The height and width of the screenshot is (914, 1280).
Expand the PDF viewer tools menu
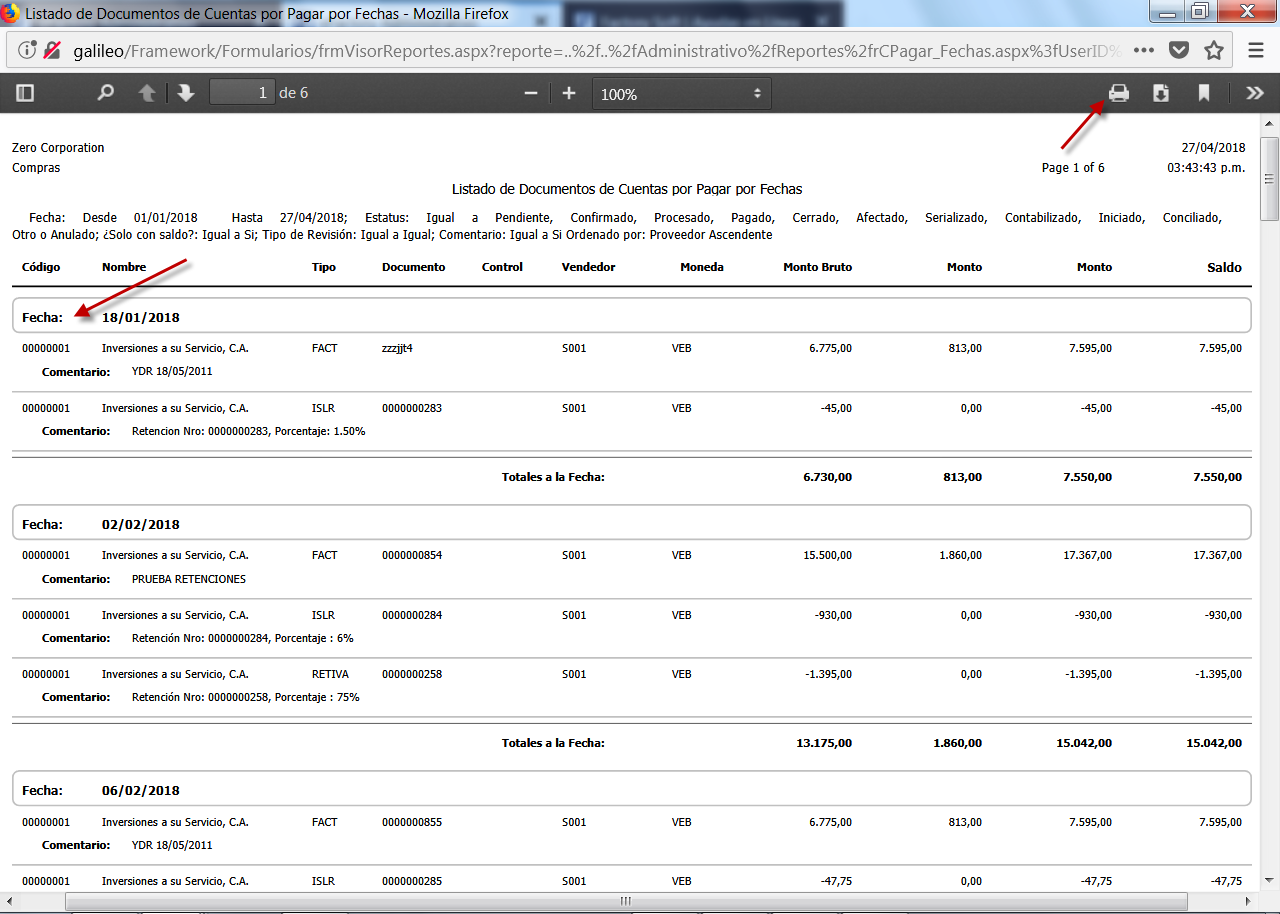coord(1254,93)
